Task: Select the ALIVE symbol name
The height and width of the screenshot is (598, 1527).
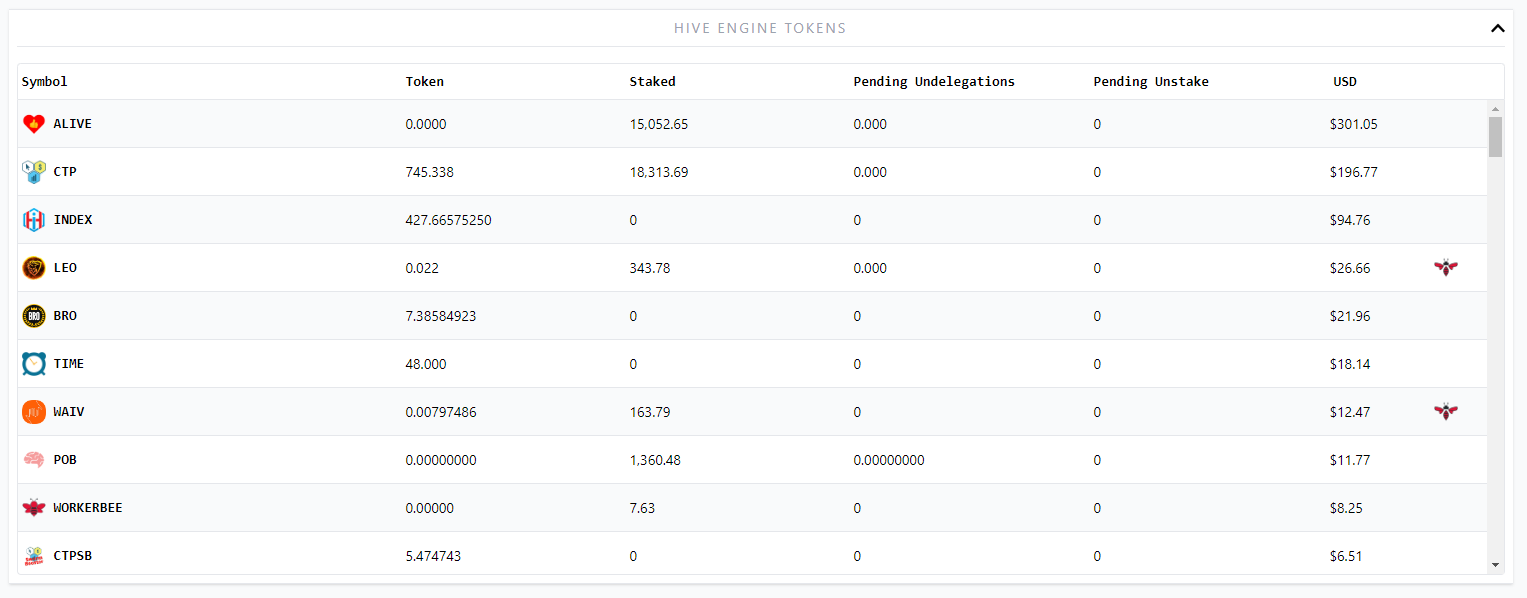Action: click(73, 124)
